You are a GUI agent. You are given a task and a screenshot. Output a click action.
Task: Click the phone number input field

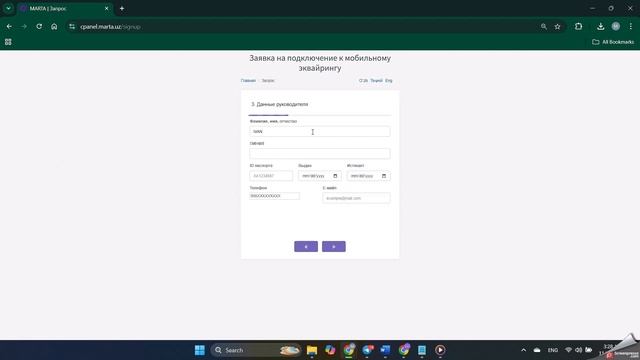pyautogui.click(x=274, y=196)
